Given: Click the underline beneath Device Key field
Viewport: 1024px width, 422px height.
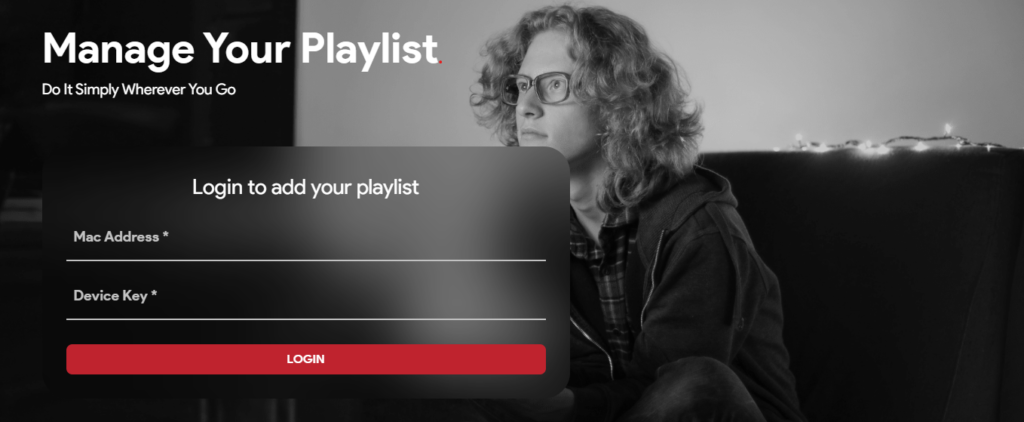Looking at the screenshot, I should (306, 319).
